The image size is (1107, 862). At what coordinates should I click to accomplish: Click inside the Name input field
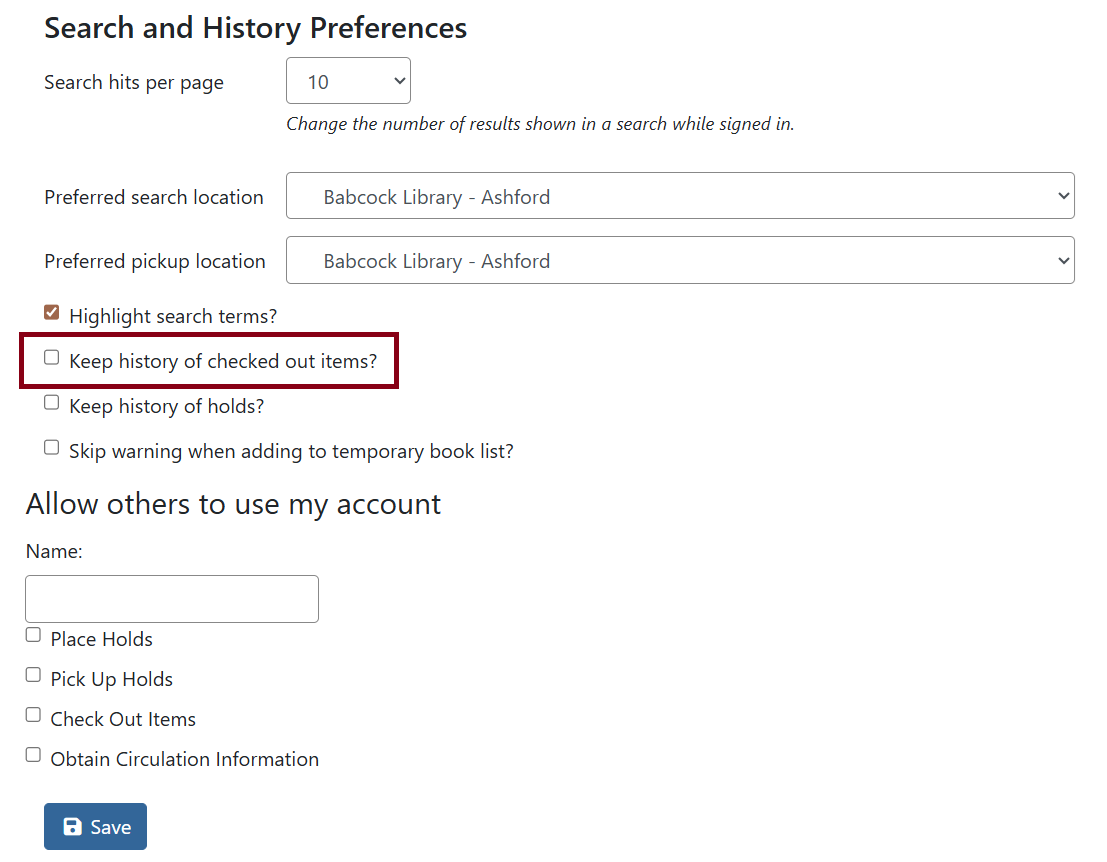(170, 598)
